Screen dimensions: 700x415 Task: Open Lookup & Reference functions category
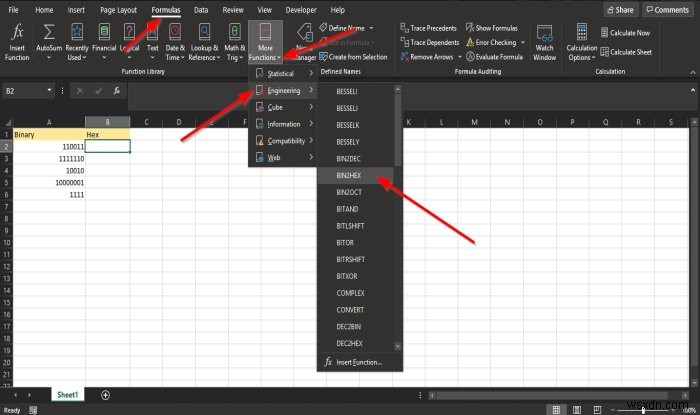pyautogui.click(x=204, y=42)
